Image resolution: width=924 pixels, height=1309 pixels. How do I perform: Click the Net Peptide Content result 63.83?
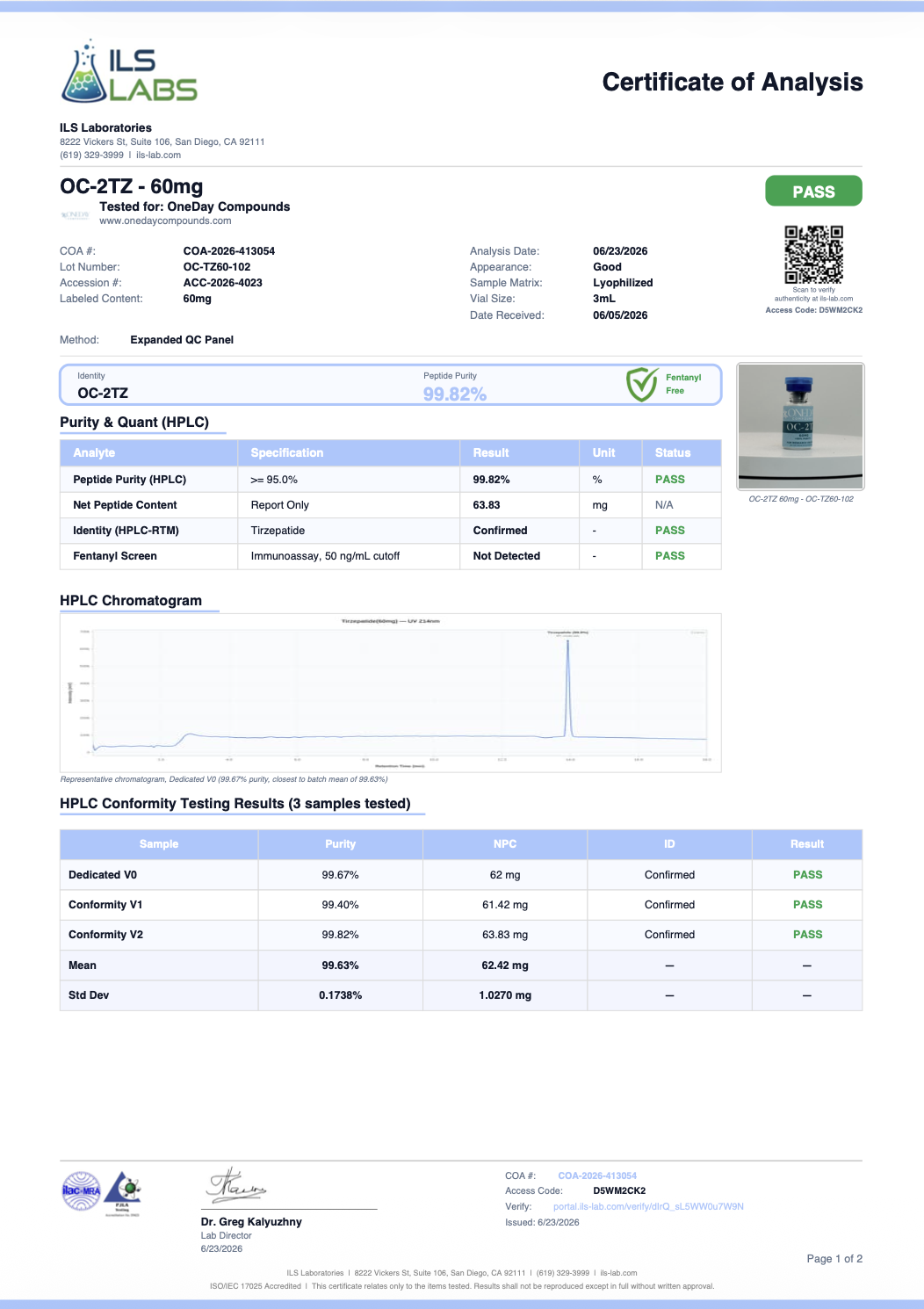487,505
